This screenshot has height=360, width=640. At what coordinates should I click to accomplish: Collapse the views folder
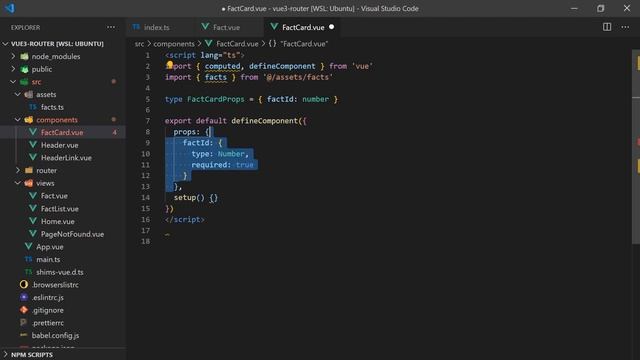tap(18, 183)
